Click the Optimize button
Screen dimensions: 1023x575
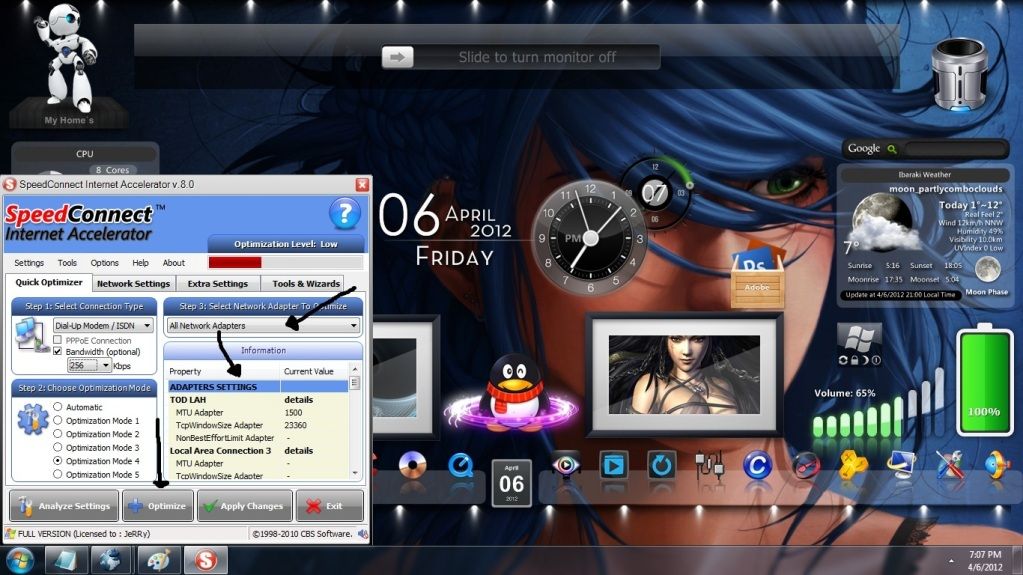coord(158,506)
